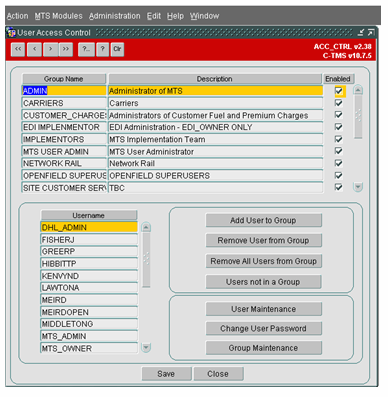Toggle Enabled checkbox for ADMIN group
The height and width of the screenshot is (397, 388).
pyautogui.click(x=339, y=91)
